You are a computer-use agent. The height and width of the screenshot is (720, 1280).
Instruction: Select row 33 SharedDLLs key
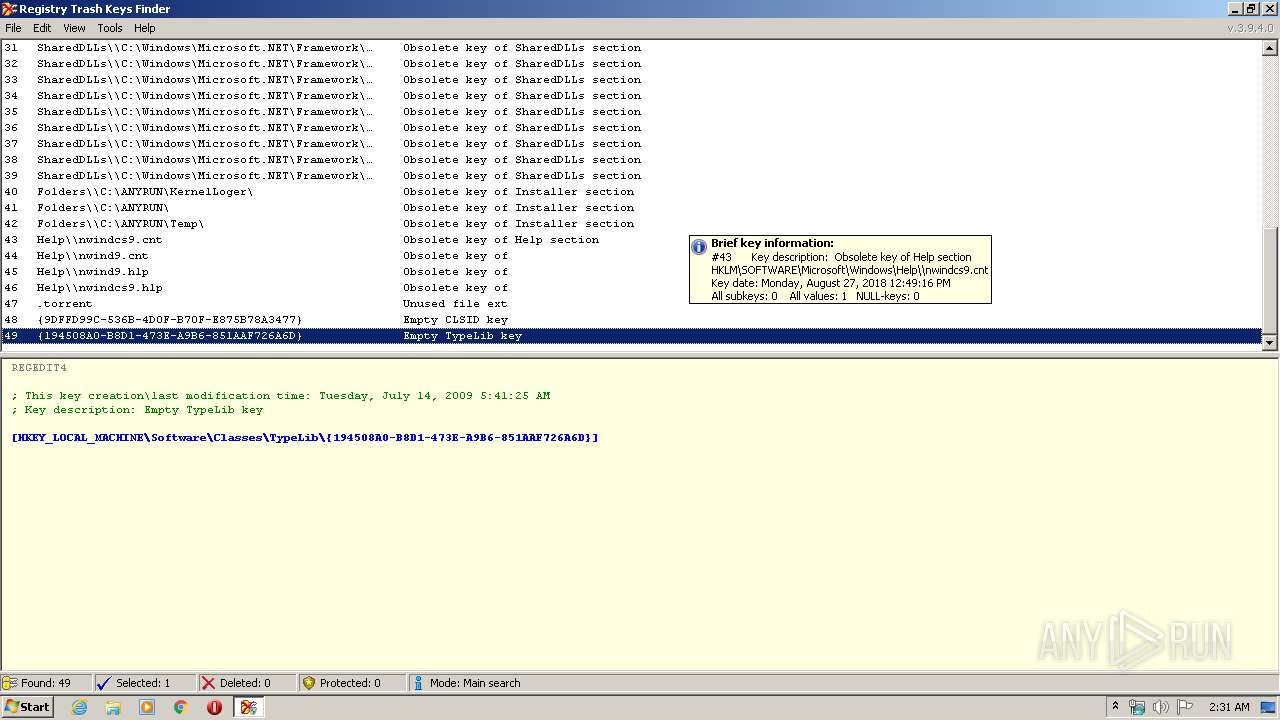pyautogui.click(x=632, y=80)
